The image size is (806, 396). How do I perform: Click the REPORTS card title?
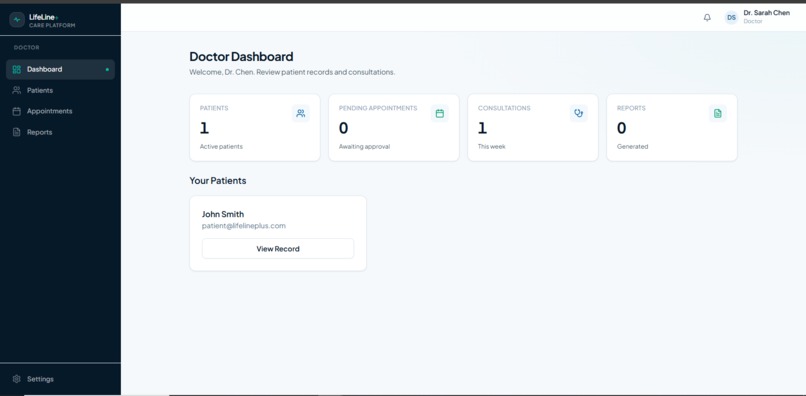(x=631, y=108)
